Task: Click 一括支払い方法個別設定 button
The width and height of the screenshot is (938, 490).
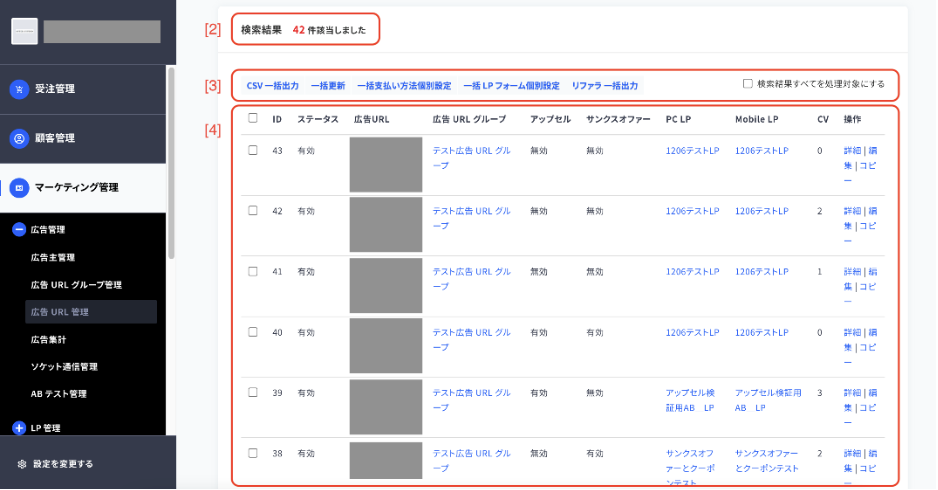Action: click(404, 86)
